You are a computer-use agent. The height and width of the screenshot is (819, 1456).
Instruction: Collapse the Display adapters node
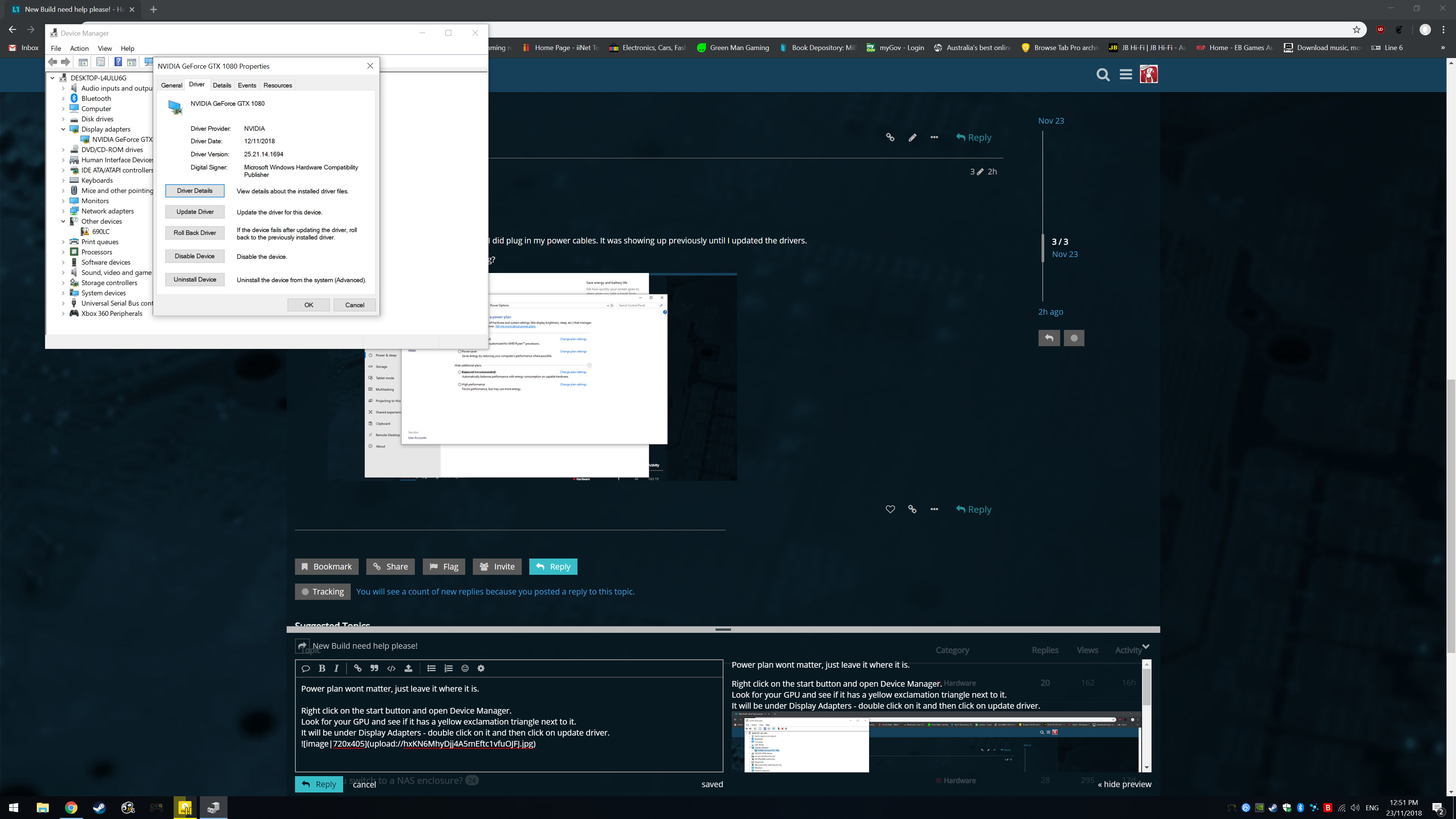[63, 129]
